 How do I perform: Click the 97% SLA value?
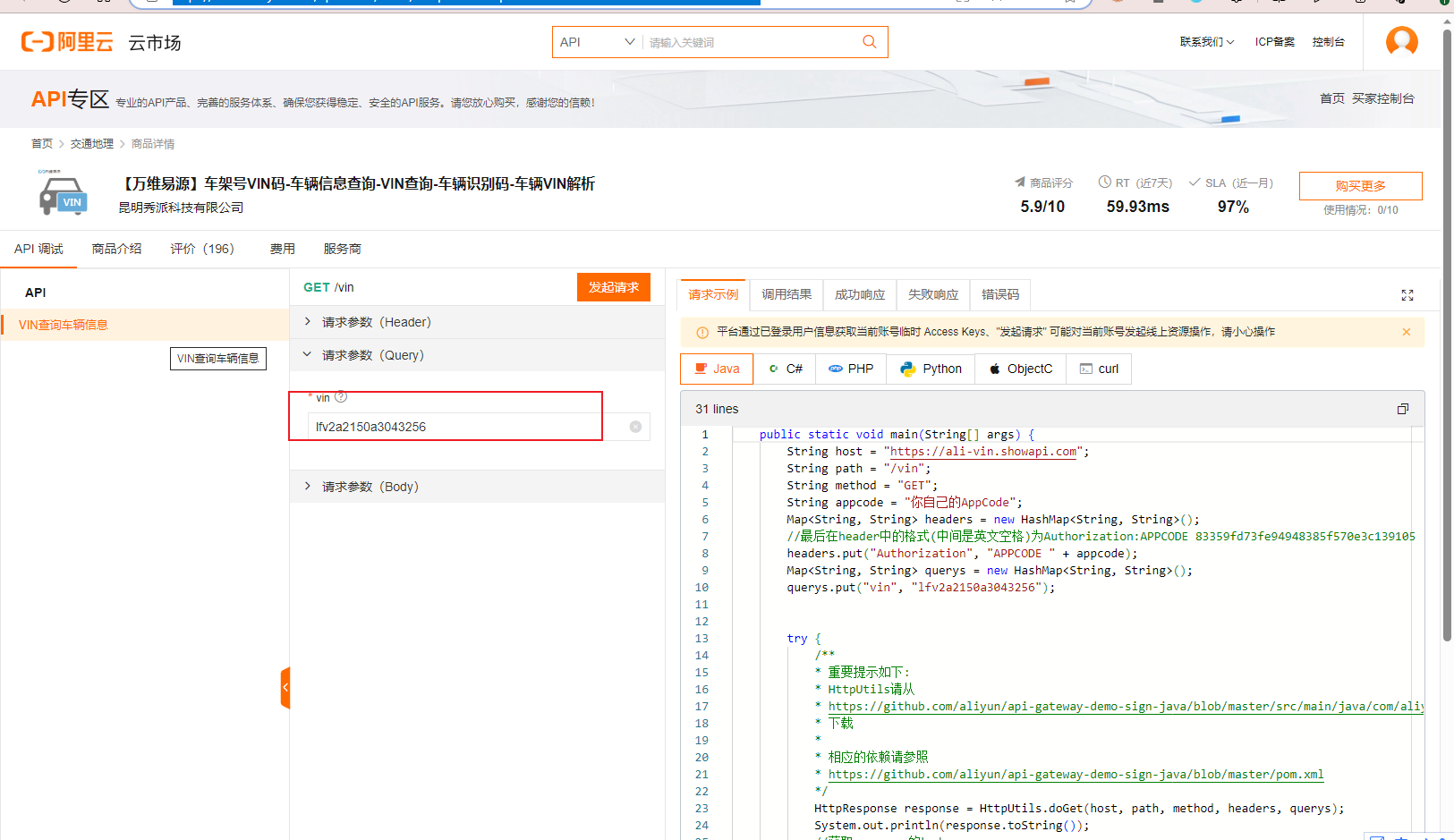click(x=1233, y=207)
